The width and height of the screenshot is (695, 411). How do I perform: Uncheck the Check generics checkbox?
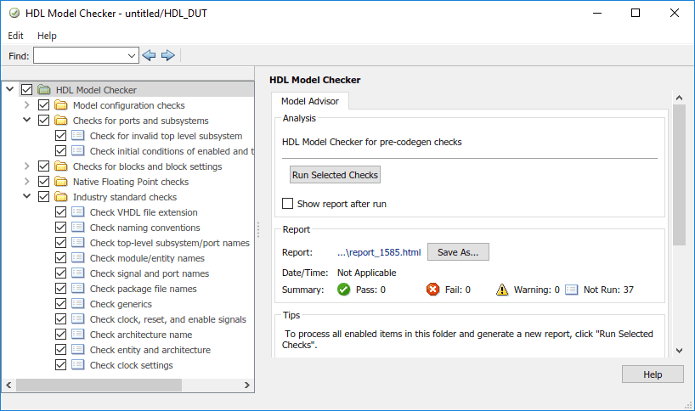(60, 304)
